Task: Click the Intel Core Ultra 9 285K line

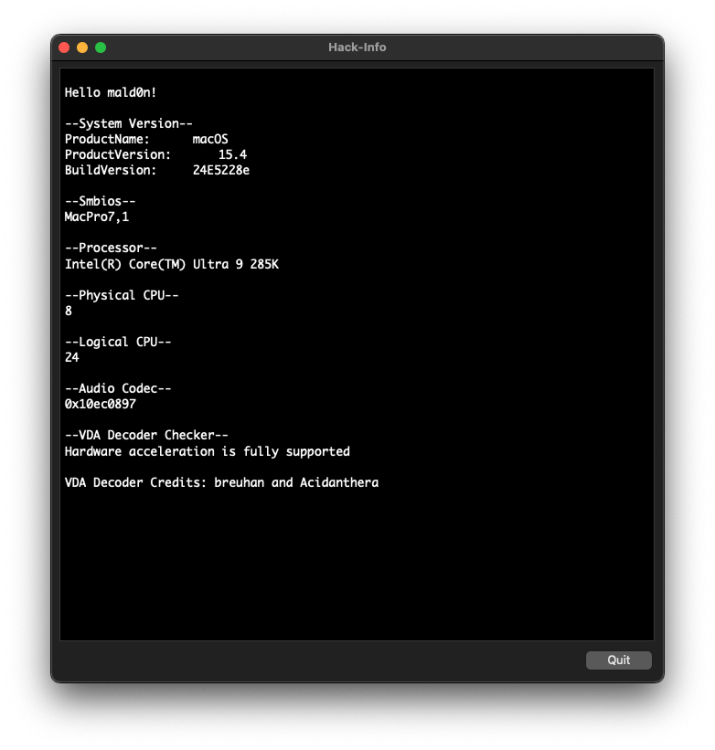Action: coord(172,264)
